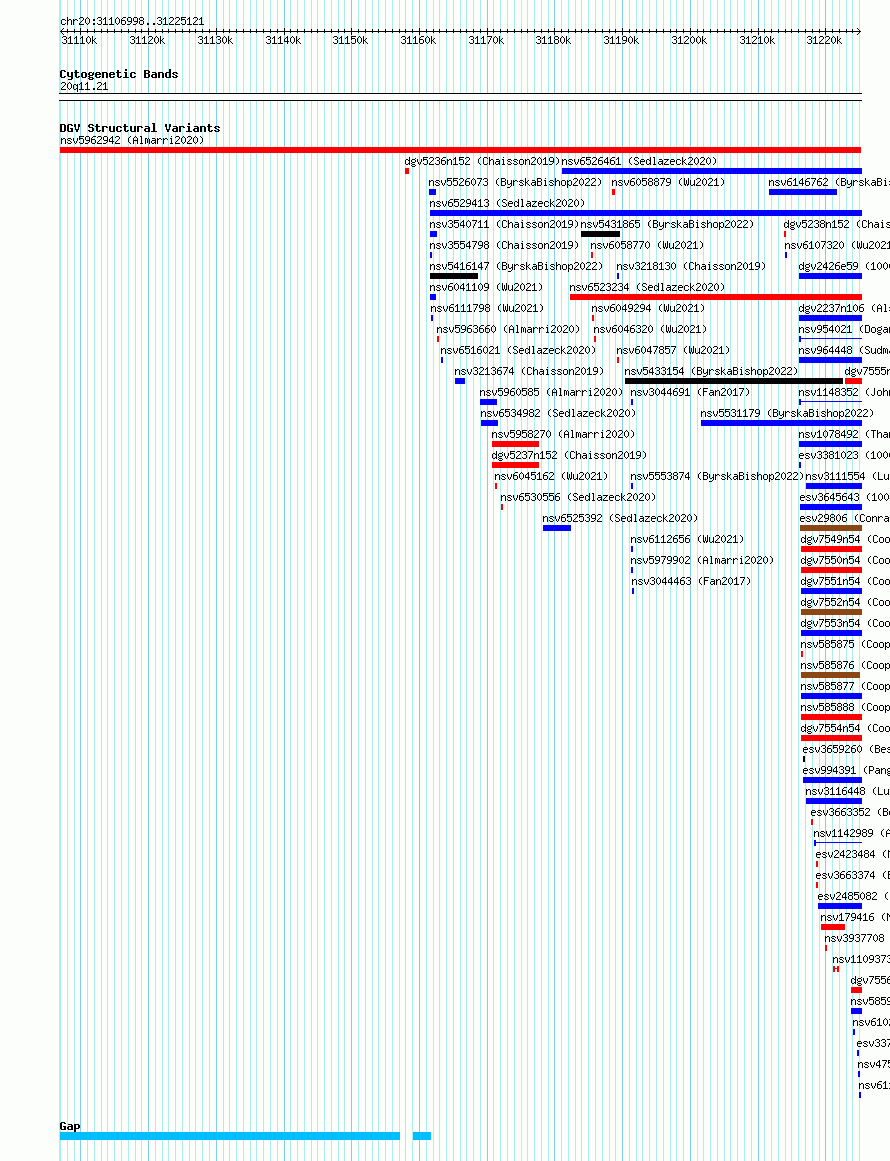Open variant nsv6041109 (Wu2021)

pos(486,287)
